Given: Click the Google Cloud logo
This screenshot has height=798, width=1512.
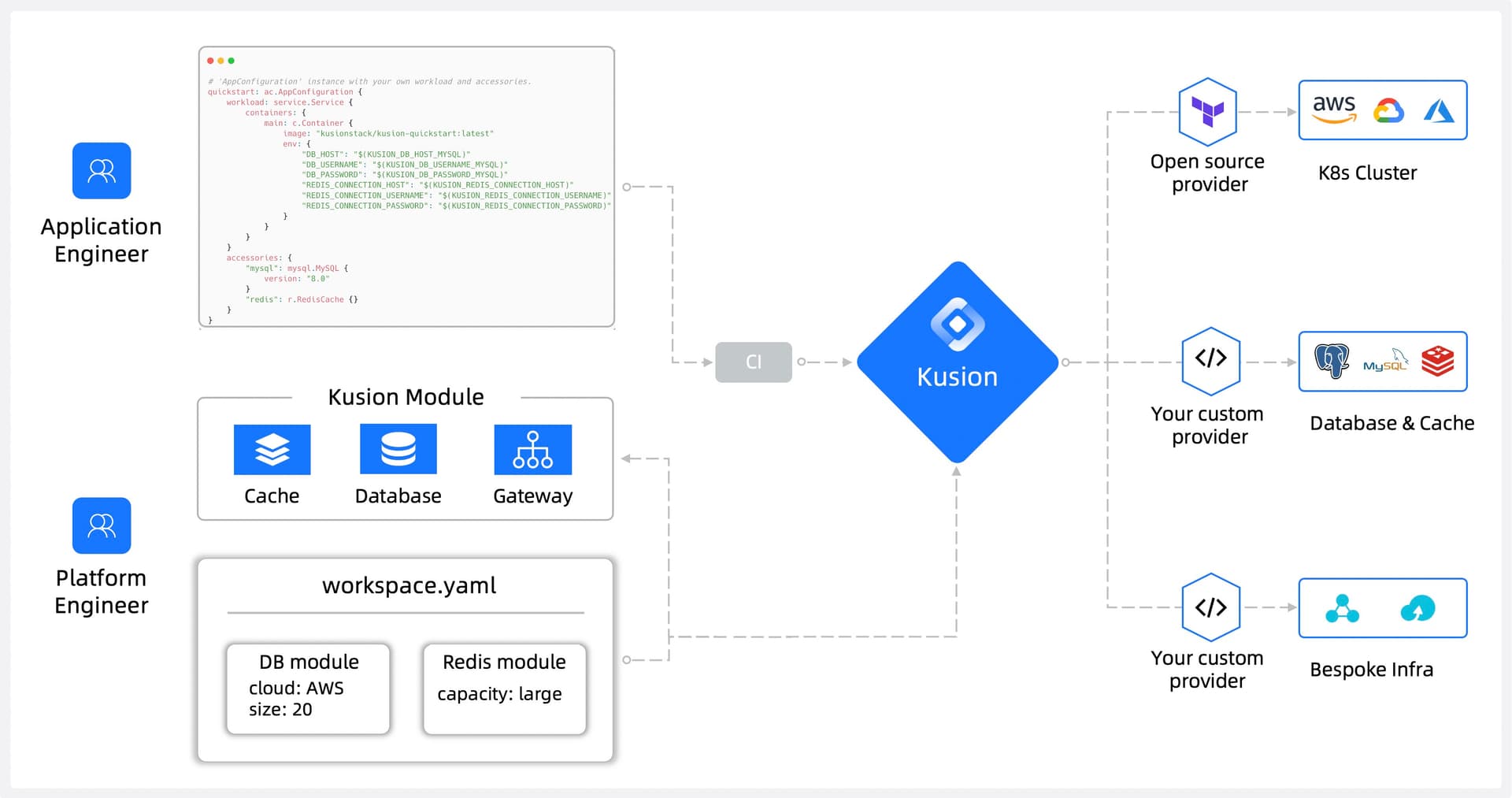Looking at the screenshot, I should point(1388,111).
